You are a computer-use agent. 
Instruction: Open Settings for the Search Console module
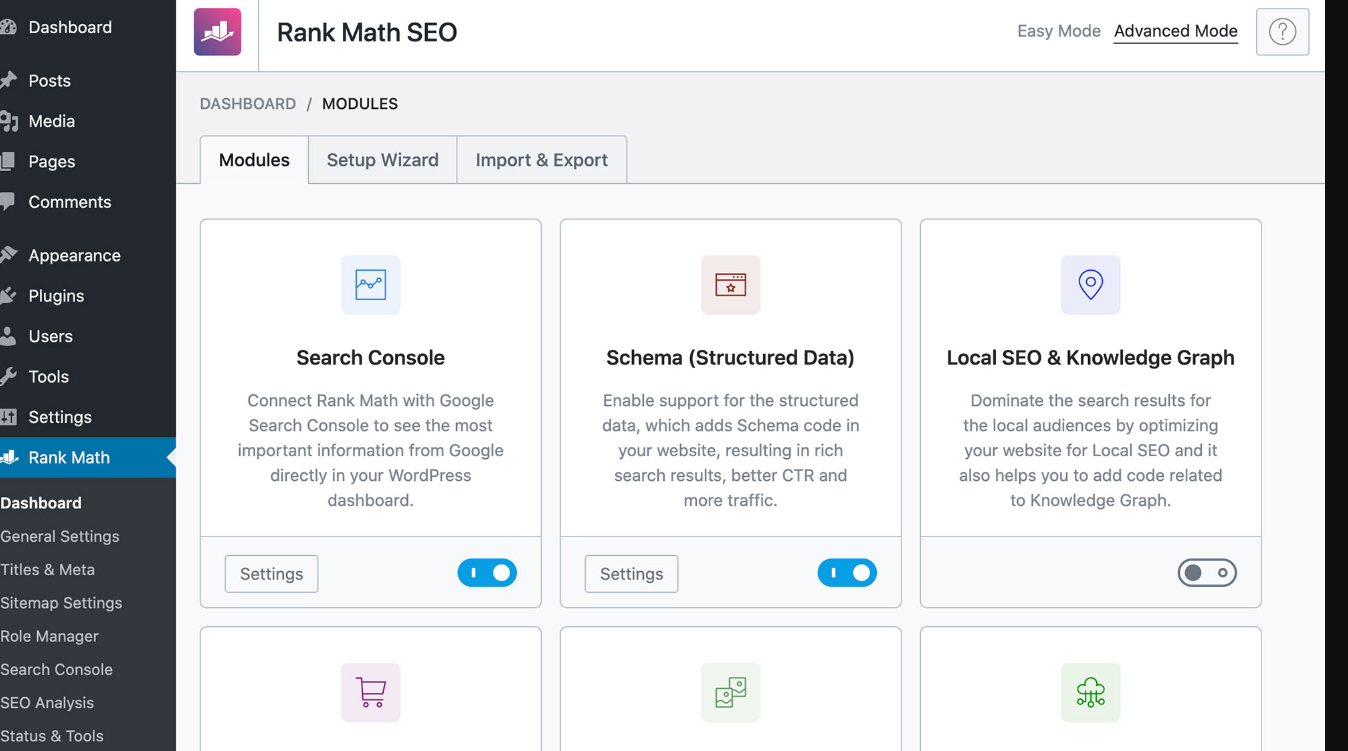point(271,574)
